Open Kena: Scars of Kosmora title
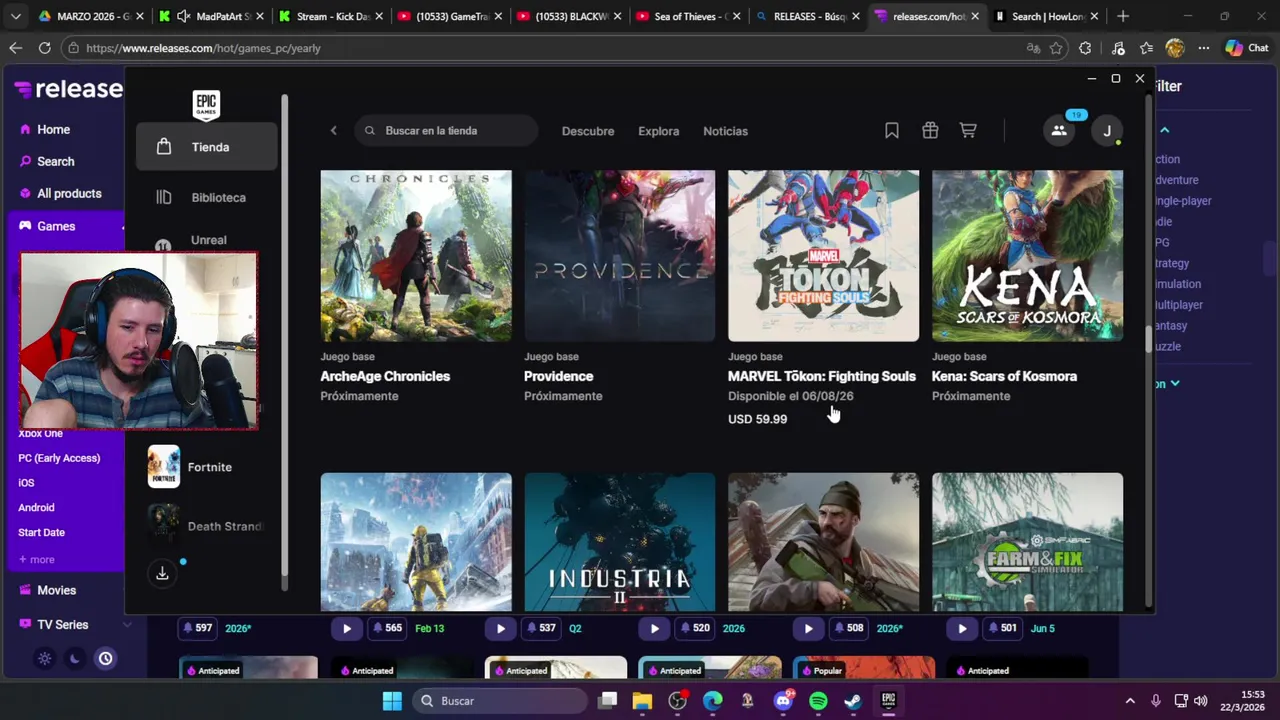 (1004, 376)
